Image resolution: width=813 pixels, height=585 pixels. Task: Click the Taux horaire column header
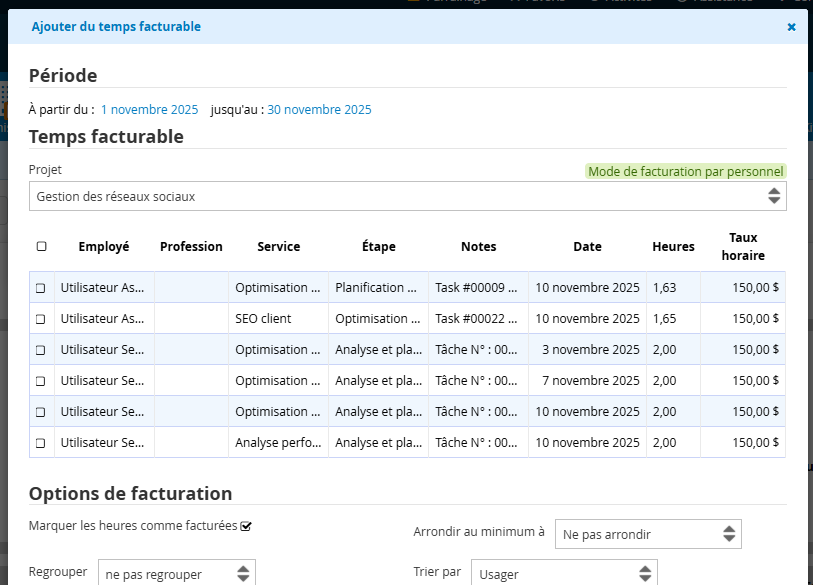(742, 246)
